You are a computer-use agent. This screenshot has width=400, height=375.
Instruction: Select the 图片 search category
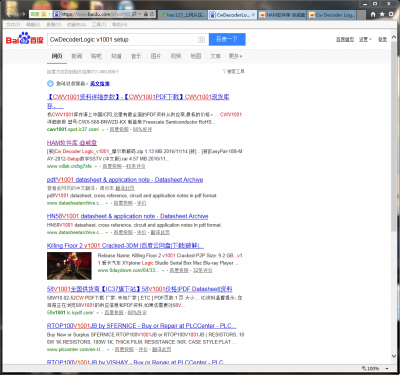156,56
